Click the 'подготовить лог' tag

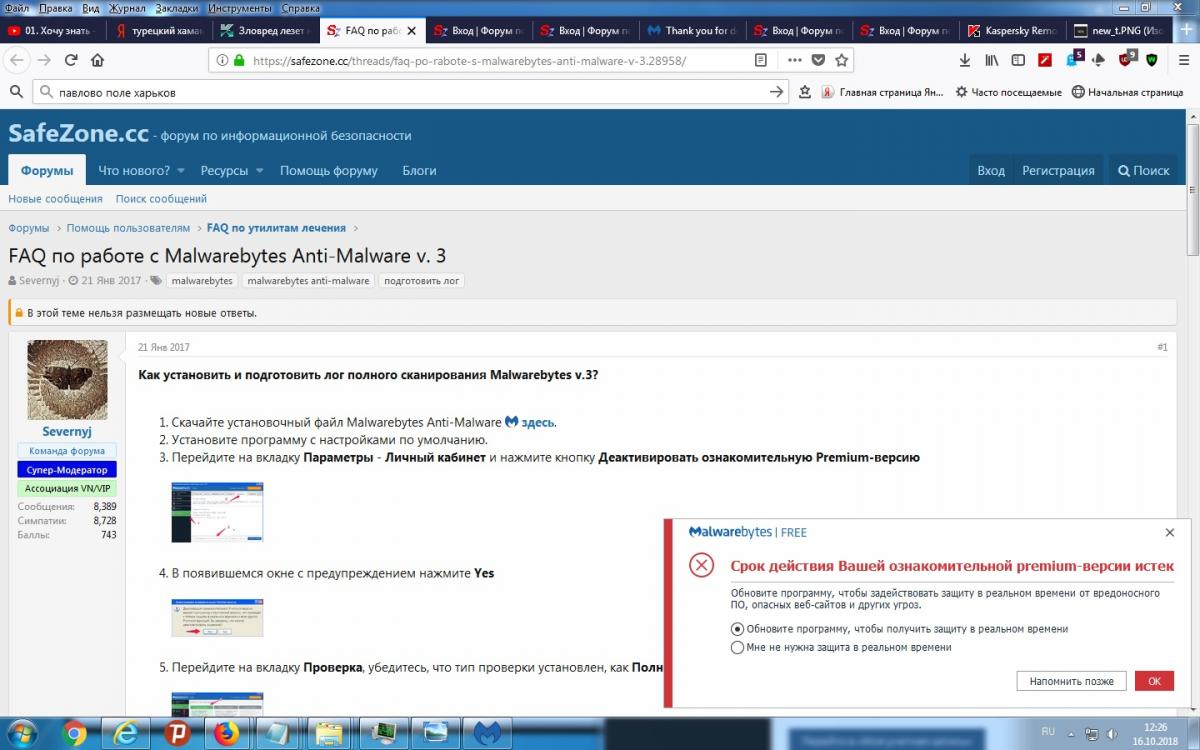[x=421, y=281]
